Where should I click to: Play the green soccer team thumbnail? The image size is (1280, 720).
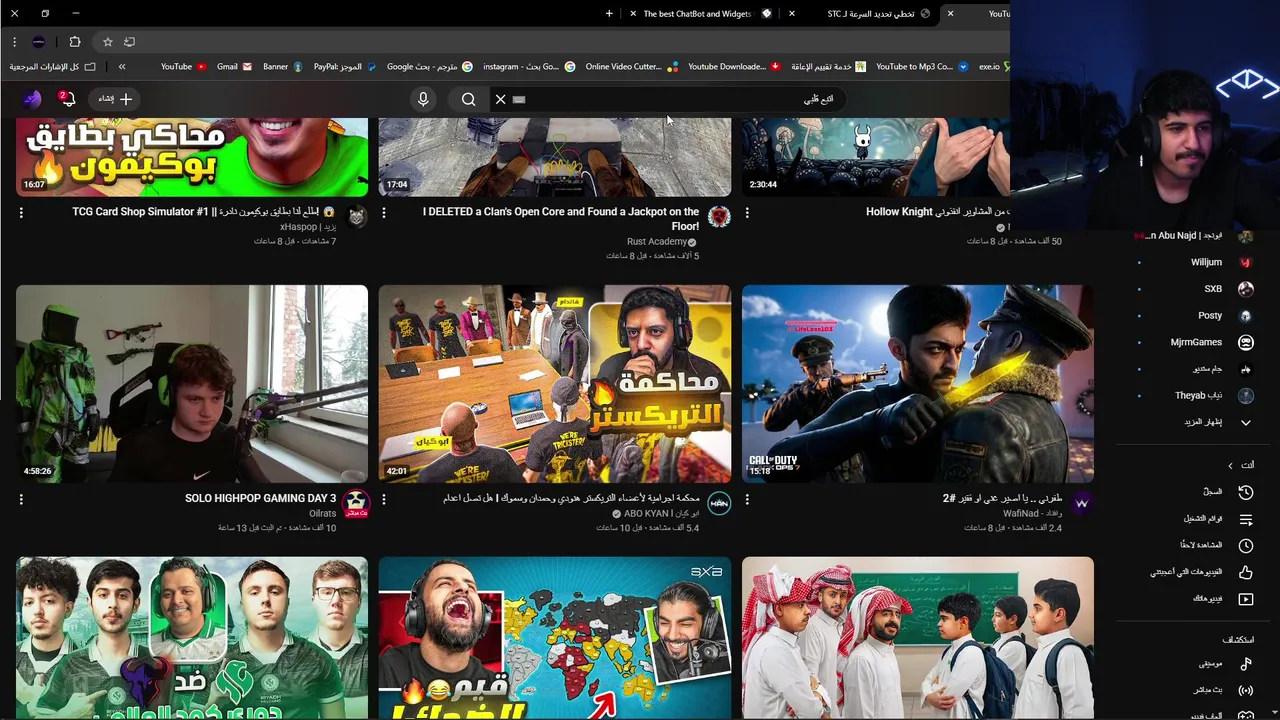coord(192,638)
